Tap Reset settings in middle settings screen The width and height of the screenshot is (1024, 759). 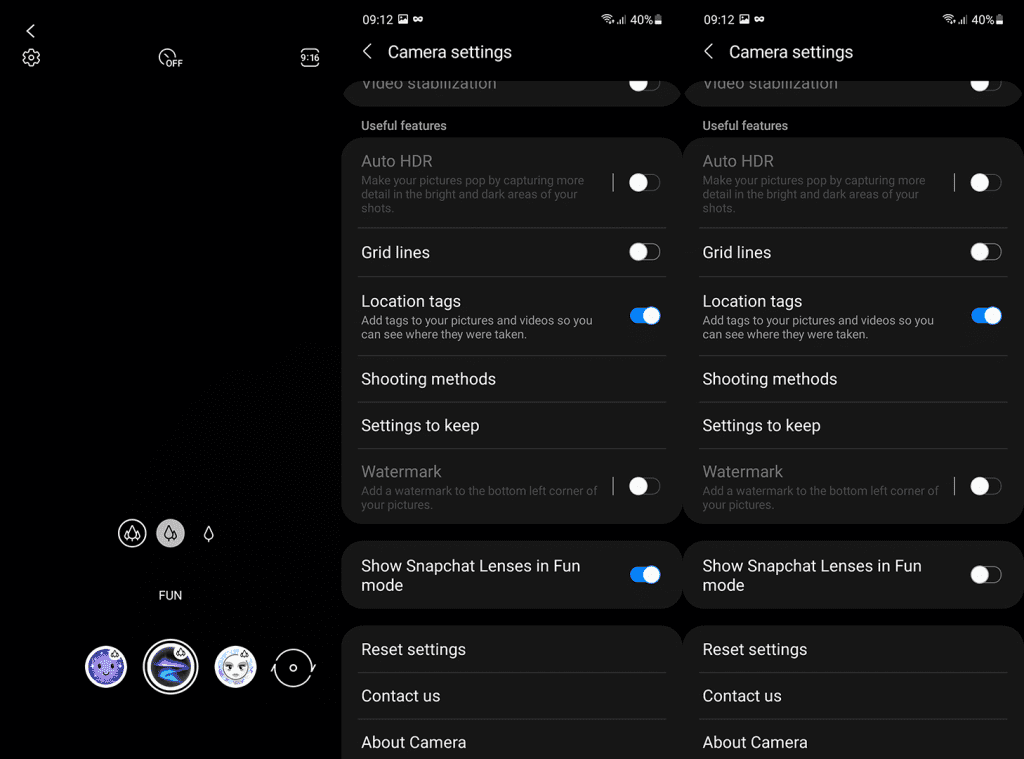[512, 649]
